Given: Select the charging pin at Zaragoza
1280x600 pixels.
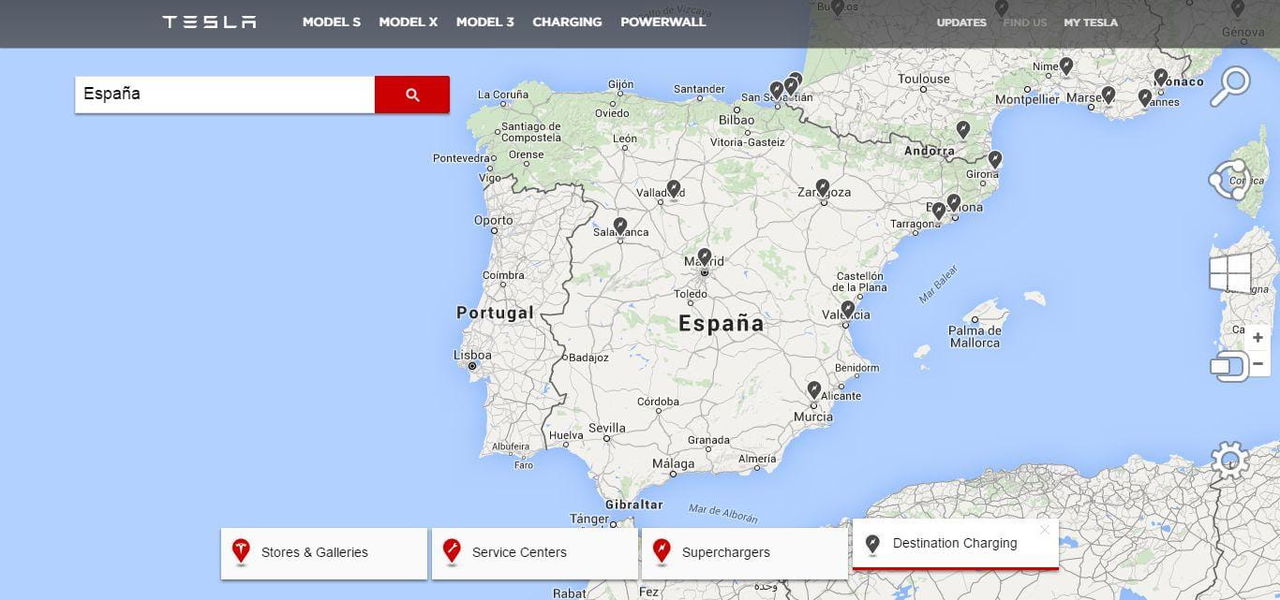Looking at the screenshot, I should pyautogui.click(x=823, y=188).
